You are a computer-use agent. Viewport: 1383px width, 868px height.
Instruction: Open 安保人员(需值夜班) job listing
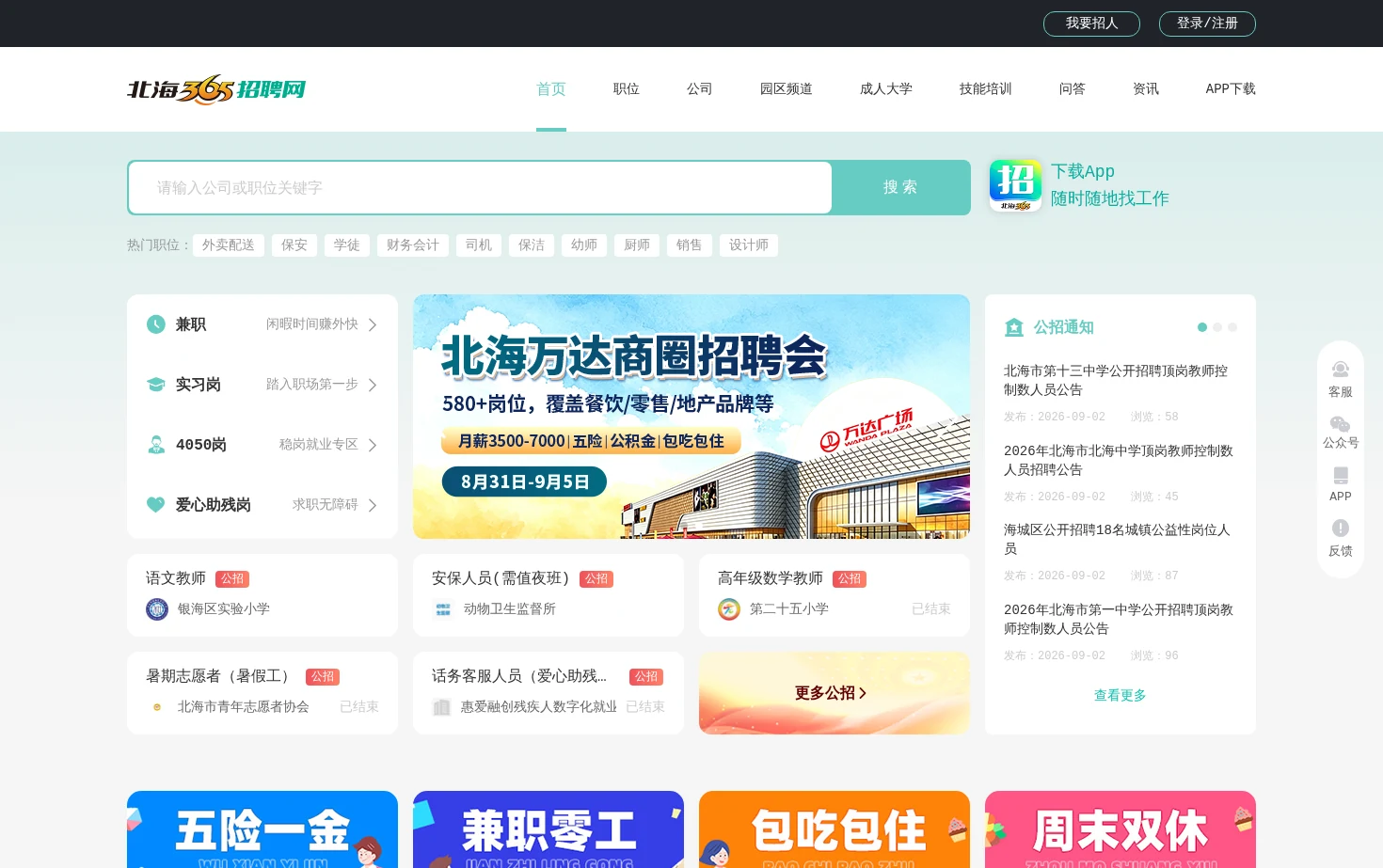click(x=548, y=595)
